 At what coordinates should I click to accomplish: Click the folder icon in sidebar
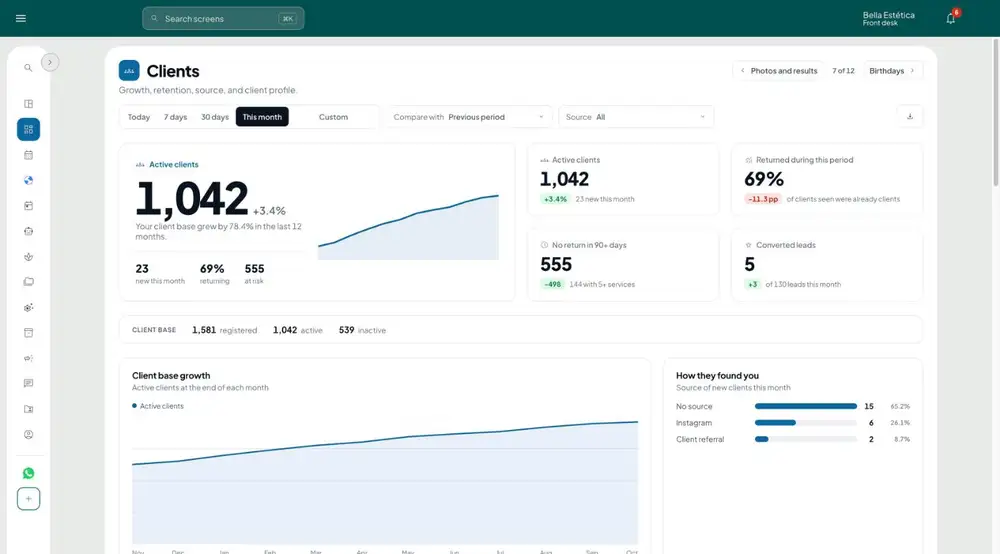28,282
